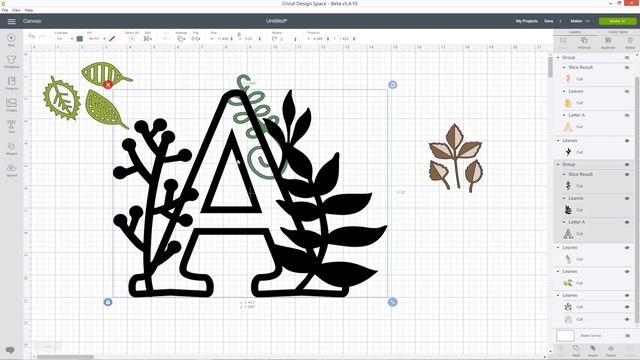Select the second Letter A layer thumbnail

(x=568, y=234)
